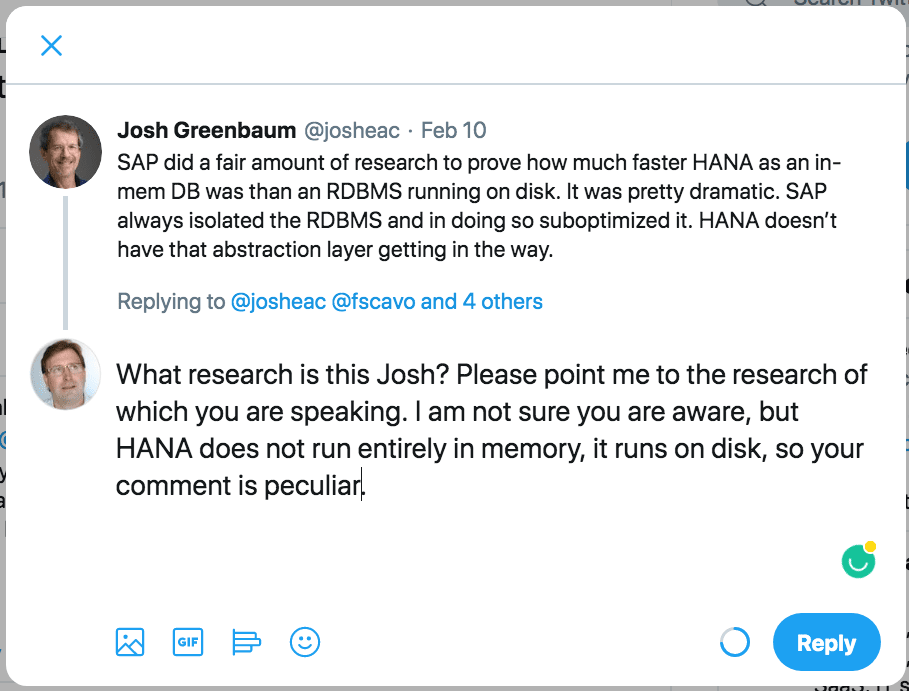Image resolution: width=909 pixels, height=691 pixels.
Task: Click the character count progress ring
Action: [x=735, y=642]
